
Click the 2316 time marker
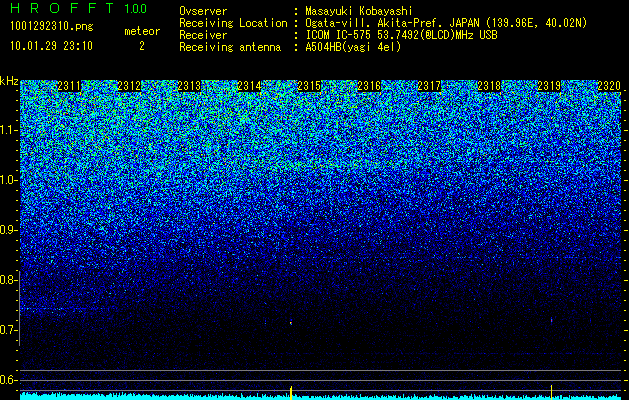[x=369, y=86]
